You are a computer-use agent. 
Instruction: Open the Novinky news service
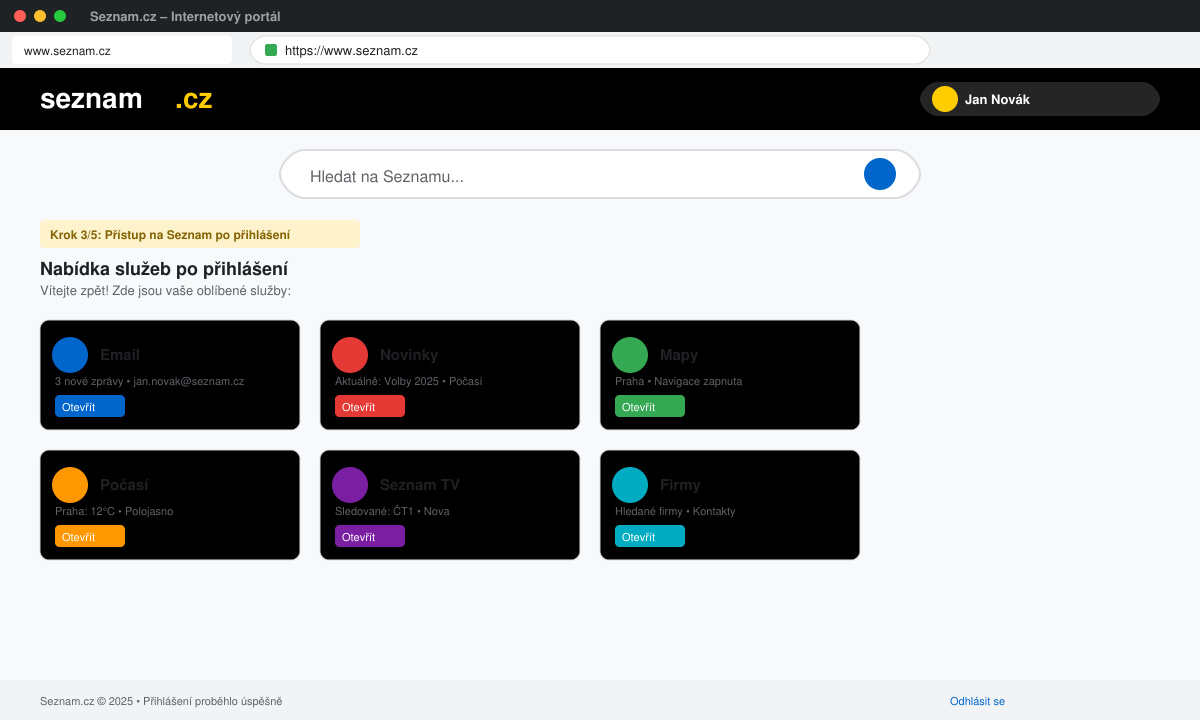click(370, 406)
